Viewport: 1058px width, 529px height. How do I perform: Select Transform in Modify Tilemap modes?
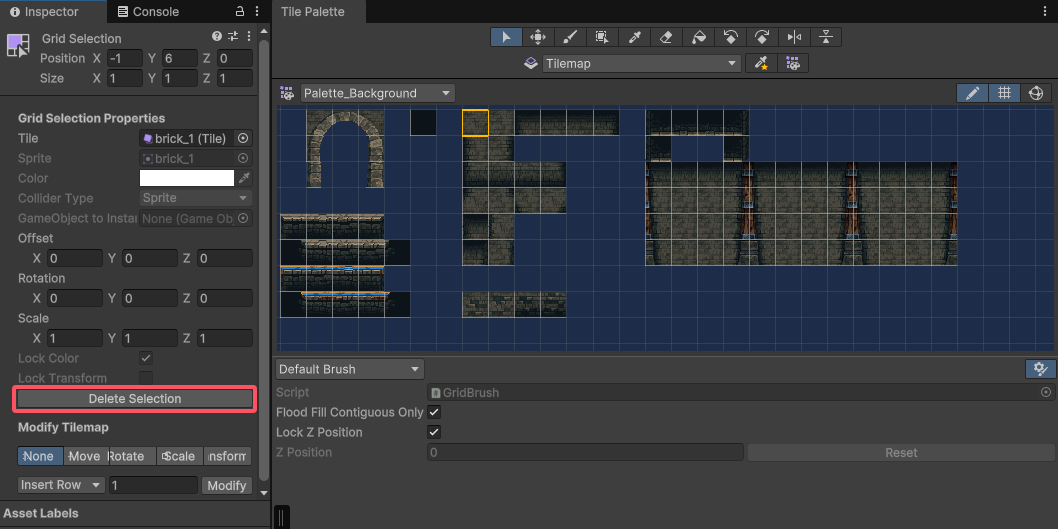point(227,456)
